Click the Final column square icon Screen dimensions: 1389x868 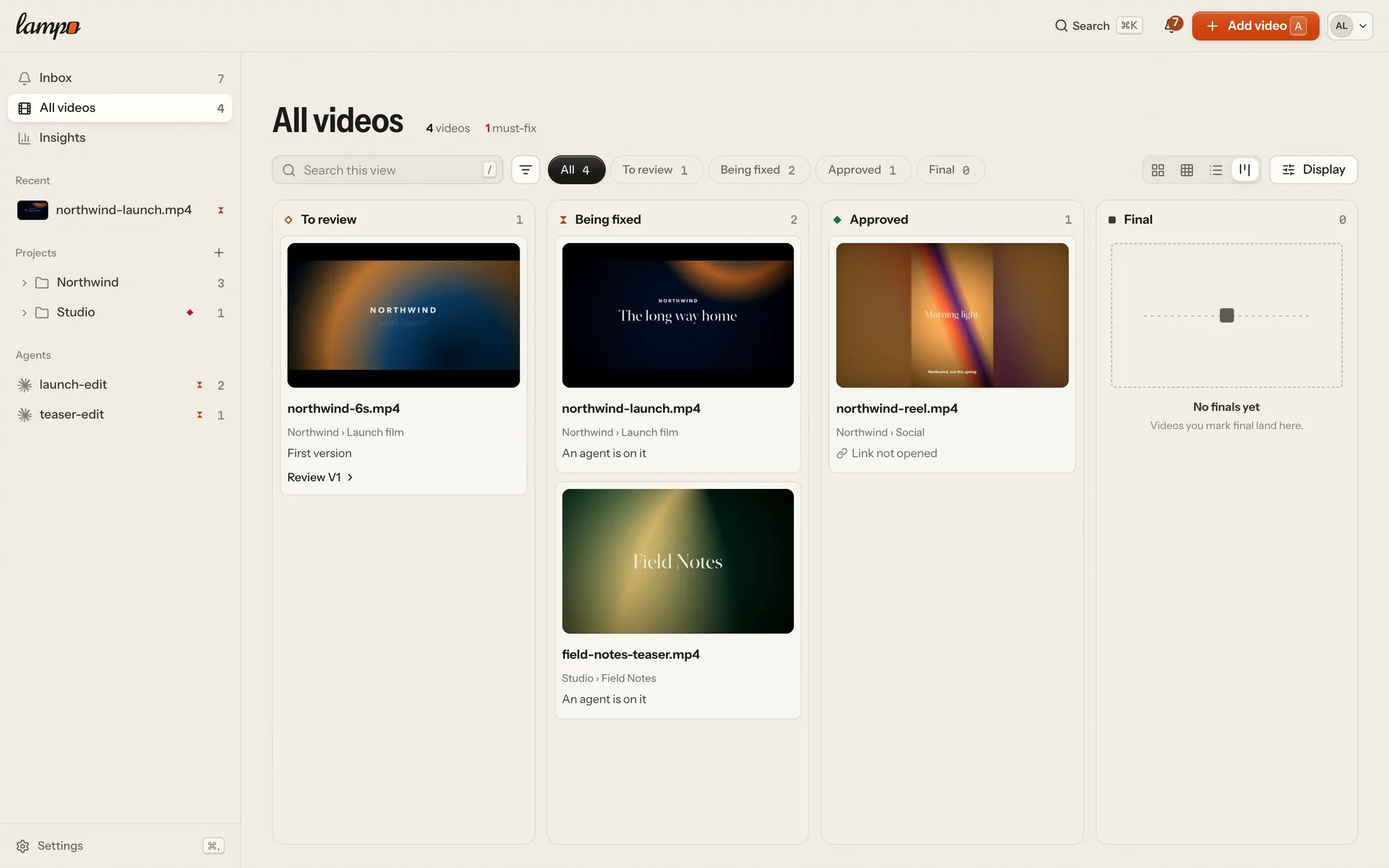point(1112,220)
